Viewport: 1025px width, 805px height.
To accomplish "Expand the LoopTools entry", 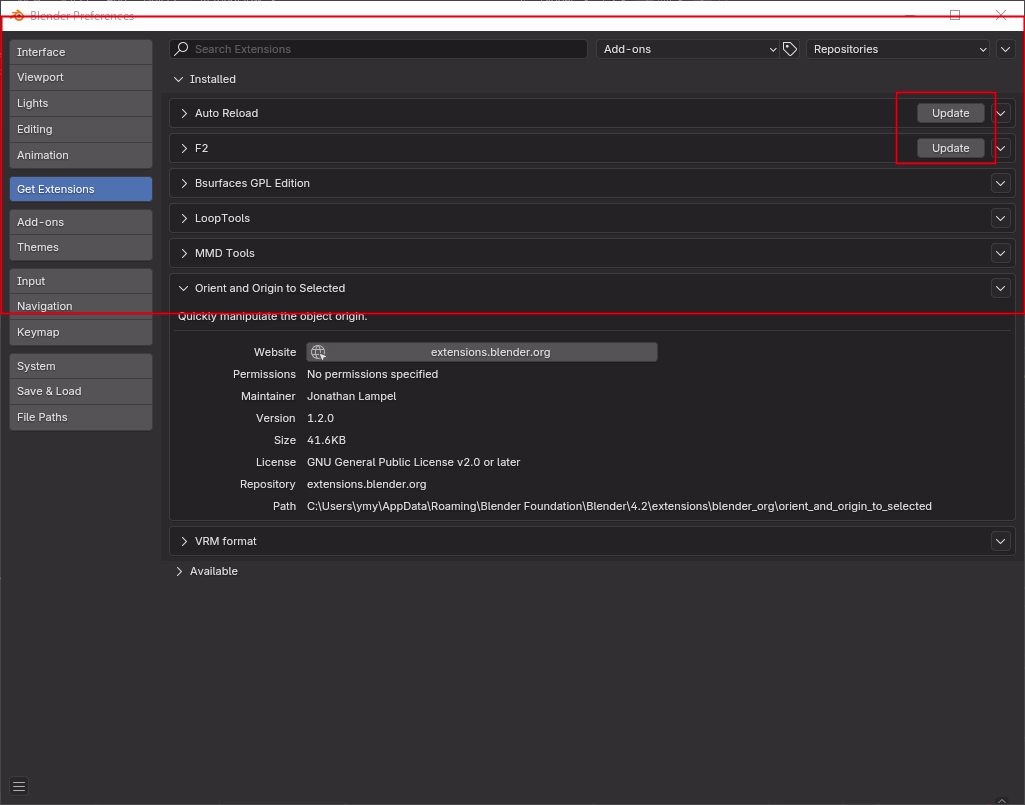I will [184, 218].
